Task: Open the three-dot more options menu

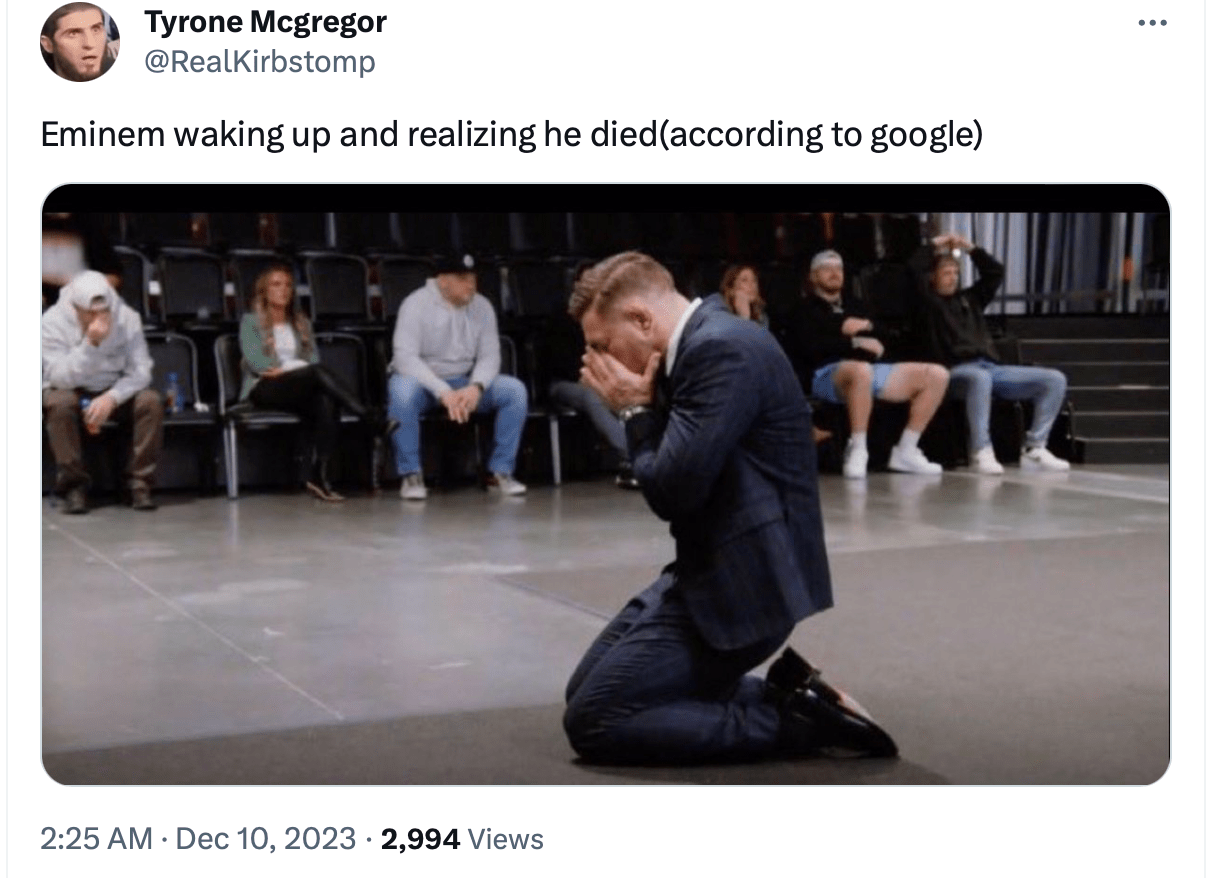Action: (x=1153, y=22)
